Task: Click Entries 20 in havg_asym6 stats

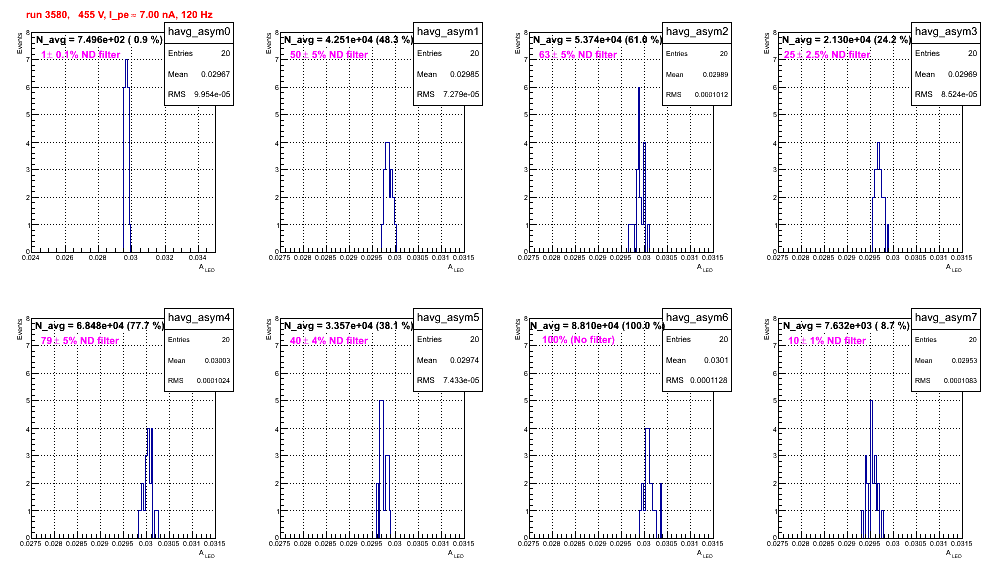Action: tap(697, 340)
